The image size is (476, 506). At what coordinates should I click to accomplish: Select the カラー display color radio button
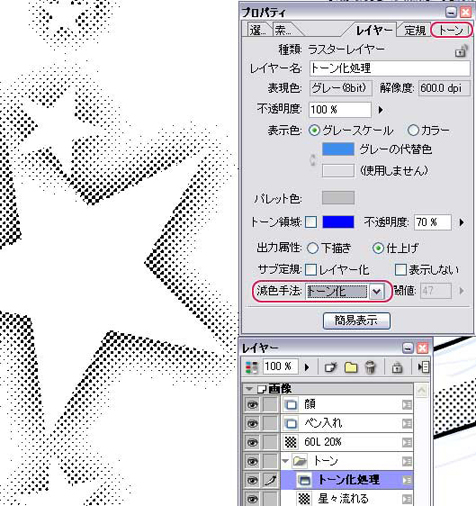413,130
